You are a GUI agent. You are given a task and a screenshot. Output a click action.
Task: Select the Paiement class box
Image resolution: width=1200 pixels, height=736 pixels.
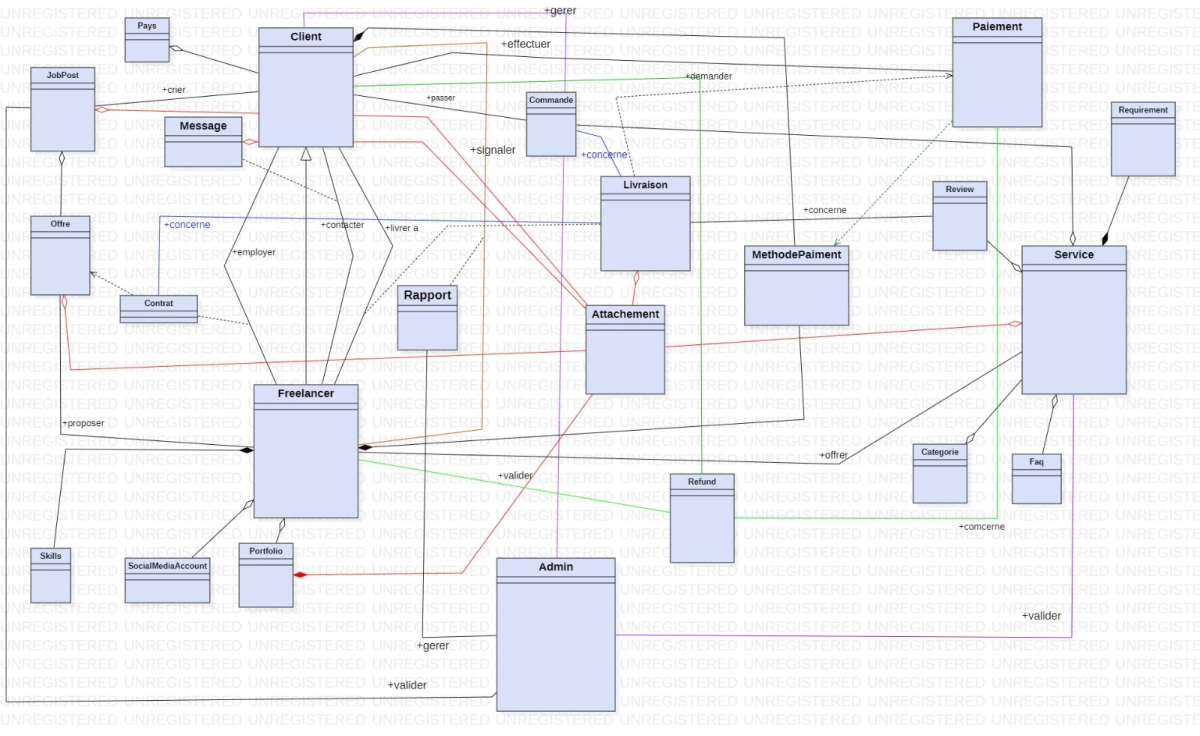[997, 72]
